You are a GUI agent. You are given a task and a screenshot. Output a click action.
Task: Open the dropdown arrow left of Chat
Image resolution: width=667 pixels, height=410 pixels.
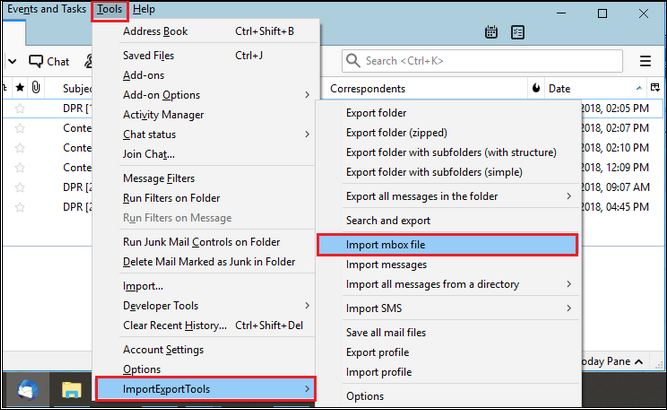pos(12,62)
